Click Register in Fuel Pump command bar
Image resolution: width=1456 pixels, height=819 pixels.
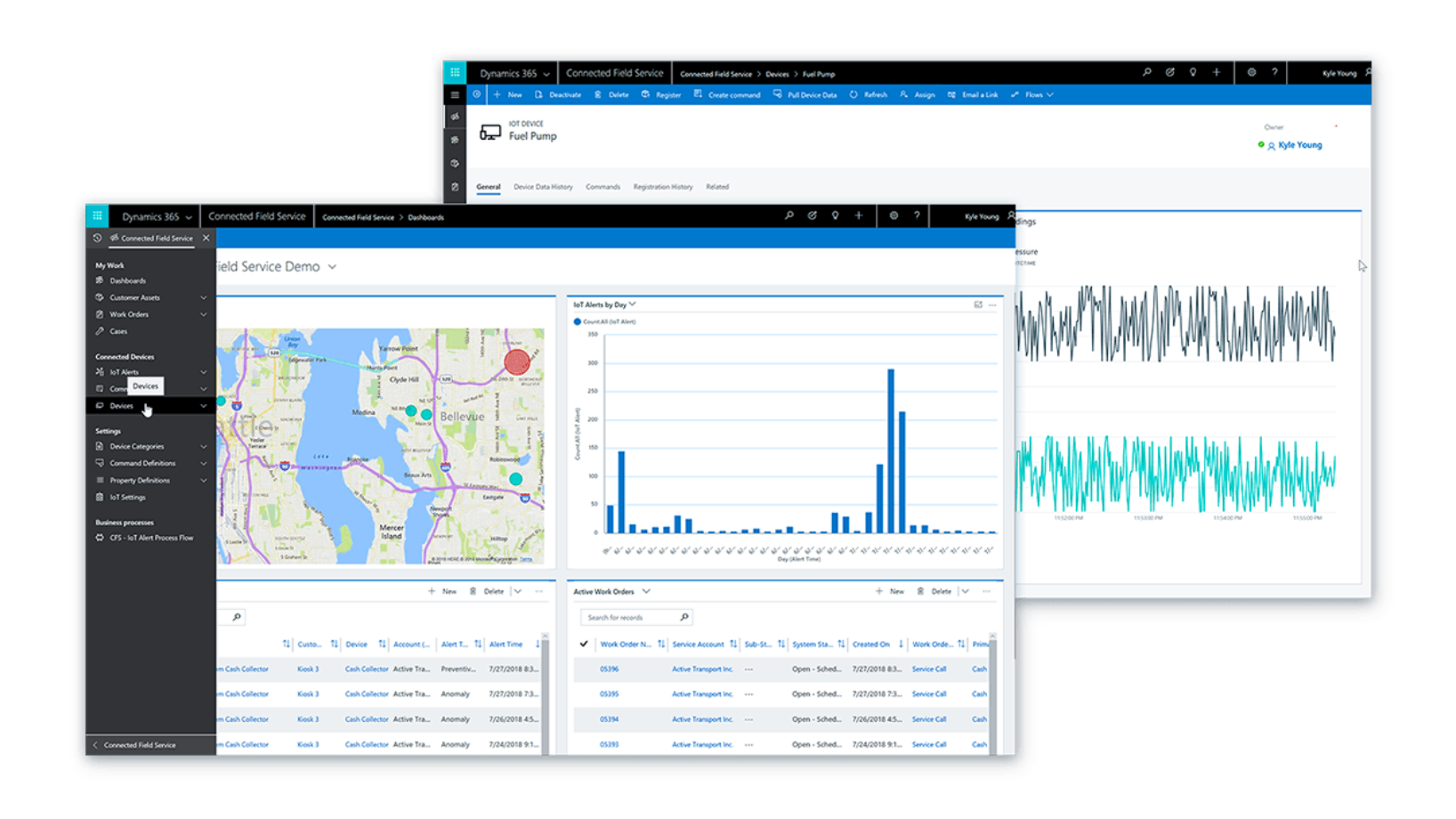click(x=661, y=94)
